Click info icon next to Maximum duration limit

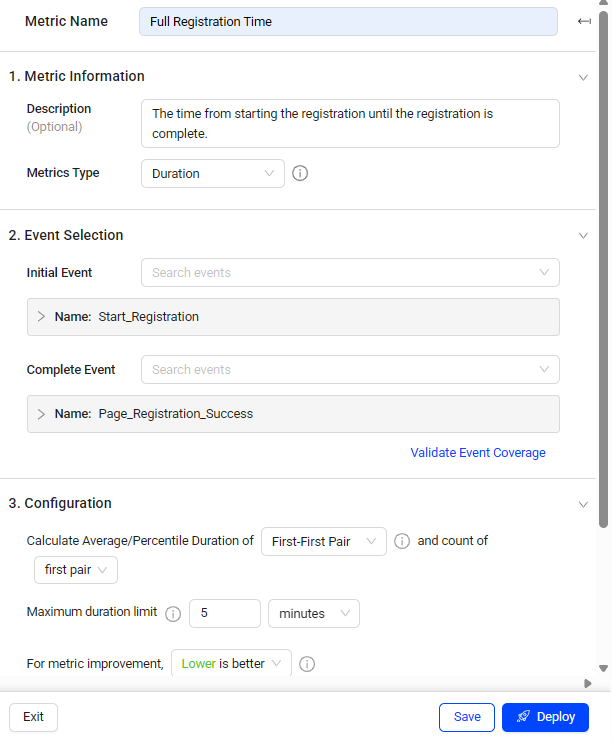(173, 614)
